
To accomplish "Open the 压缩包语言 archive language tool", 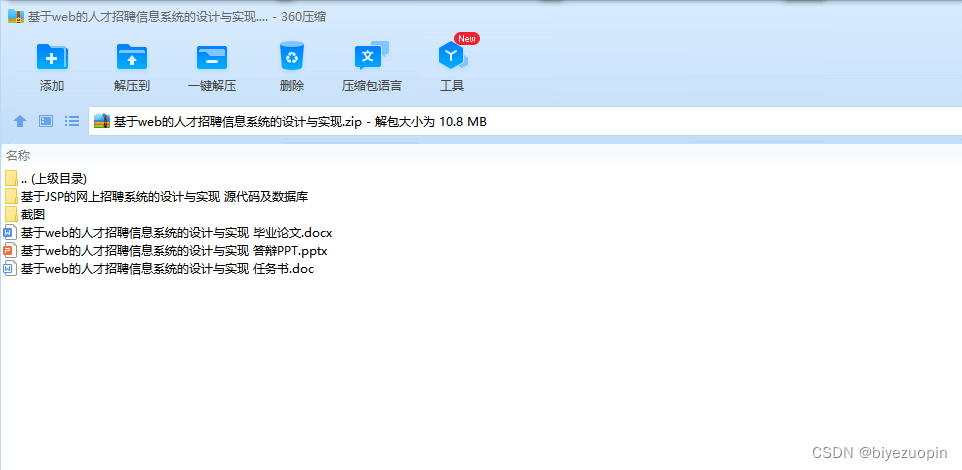I will coord(371,55).
